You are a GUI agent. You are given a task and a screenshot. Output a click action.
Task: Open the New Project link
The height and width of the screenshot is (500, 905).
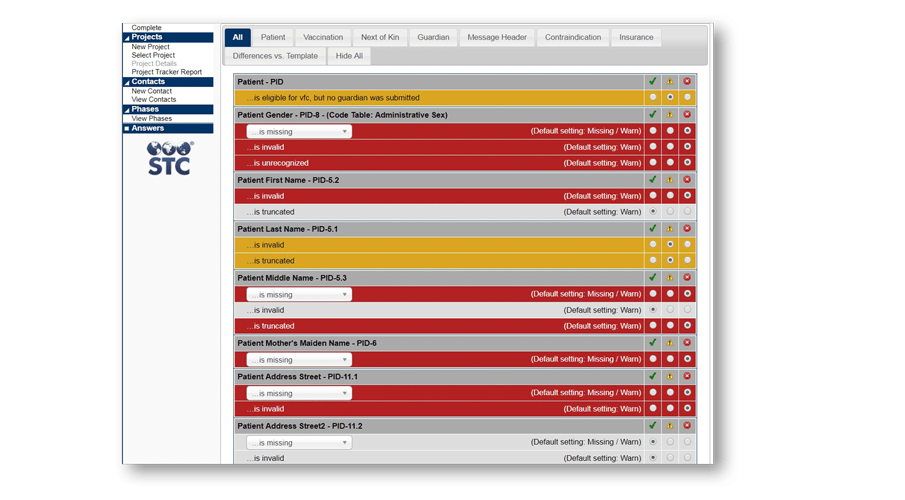click(151, 47)
